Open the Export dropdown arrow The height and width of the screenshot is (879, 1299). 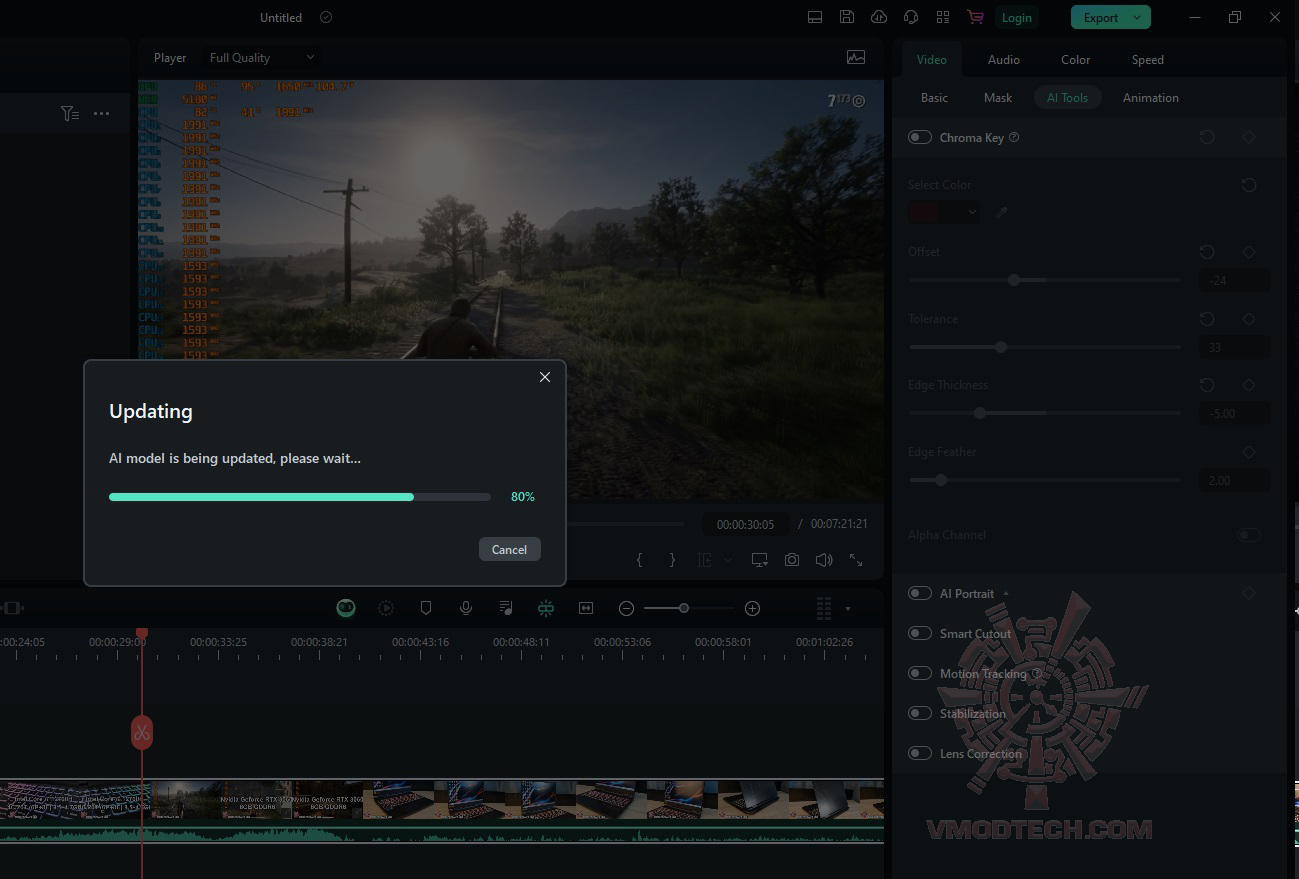pos(1137,17)
